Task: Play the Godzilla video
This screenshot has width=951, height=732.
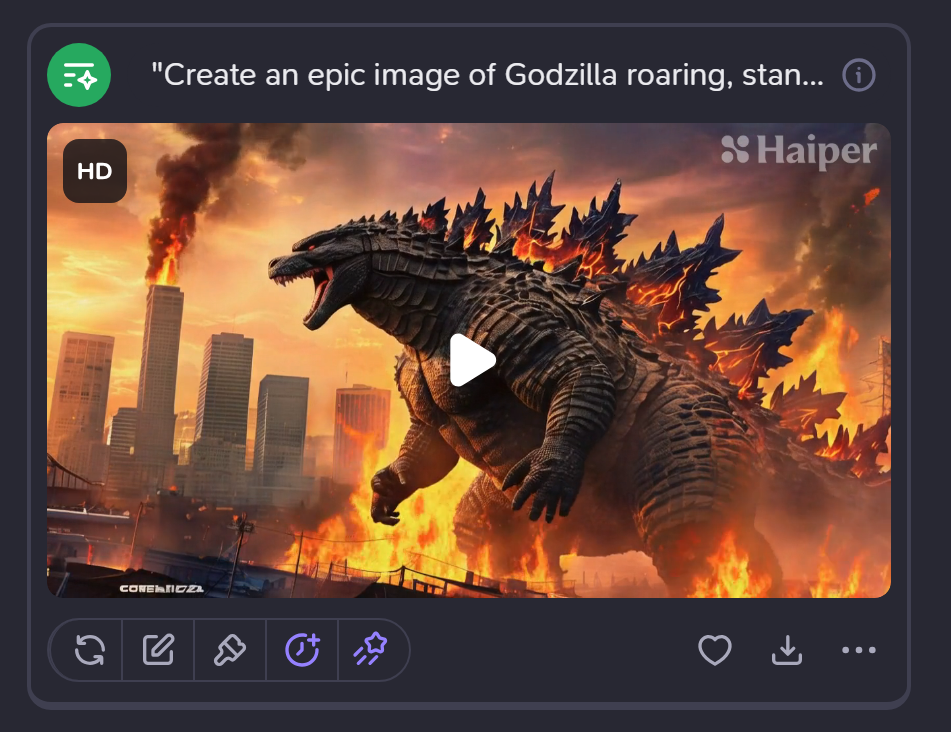Action: coord(473,360)
